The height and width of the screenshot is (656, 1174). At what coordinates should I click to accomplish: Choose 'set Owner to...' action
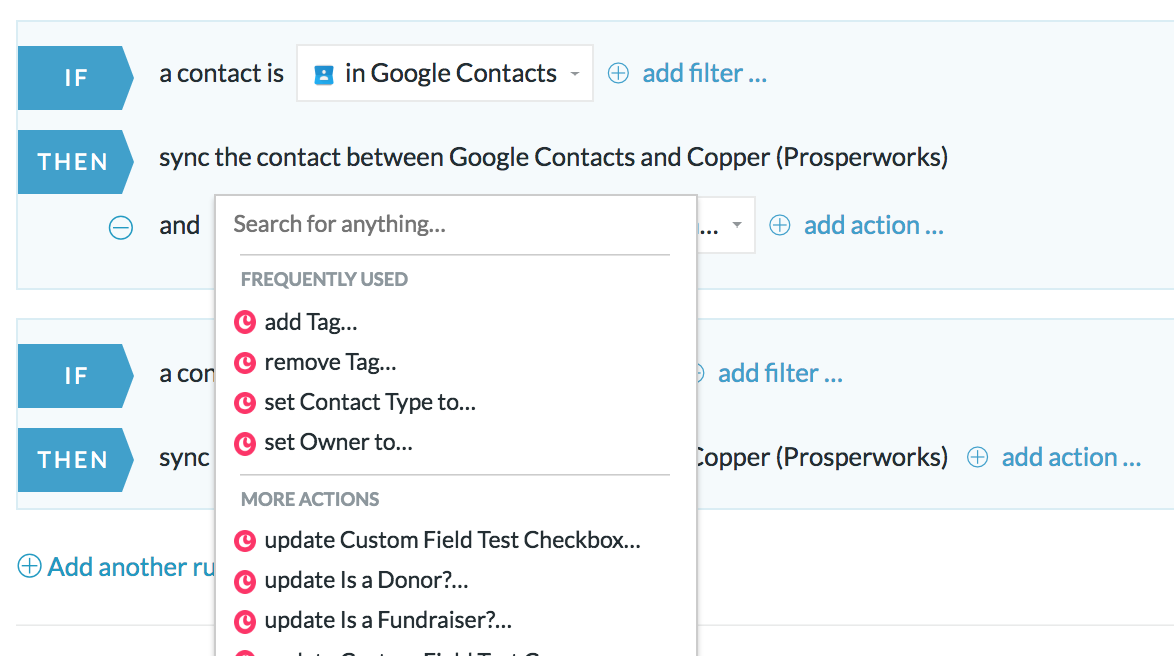click(338, 443)
